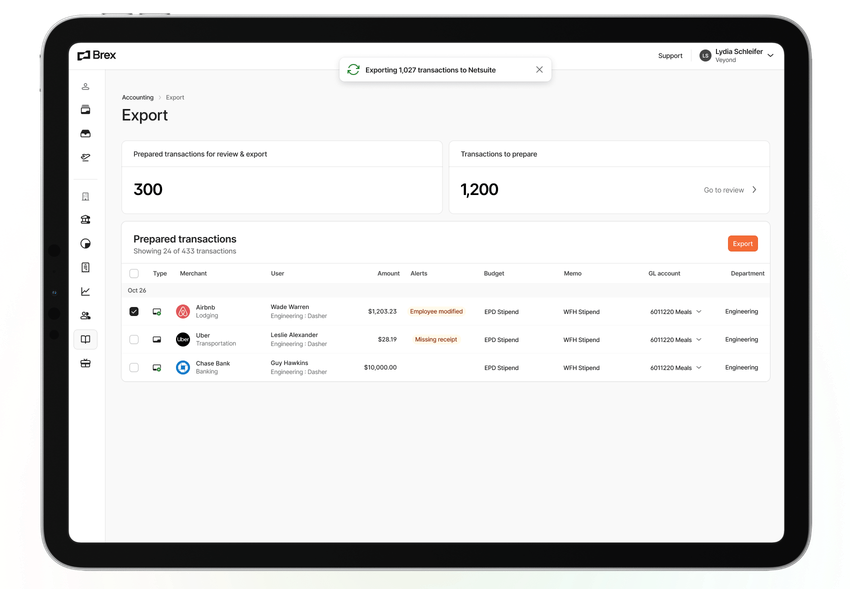Open the Brex logo home
Viewport: 850px width, 589px height.
click(x=96, y=55)
